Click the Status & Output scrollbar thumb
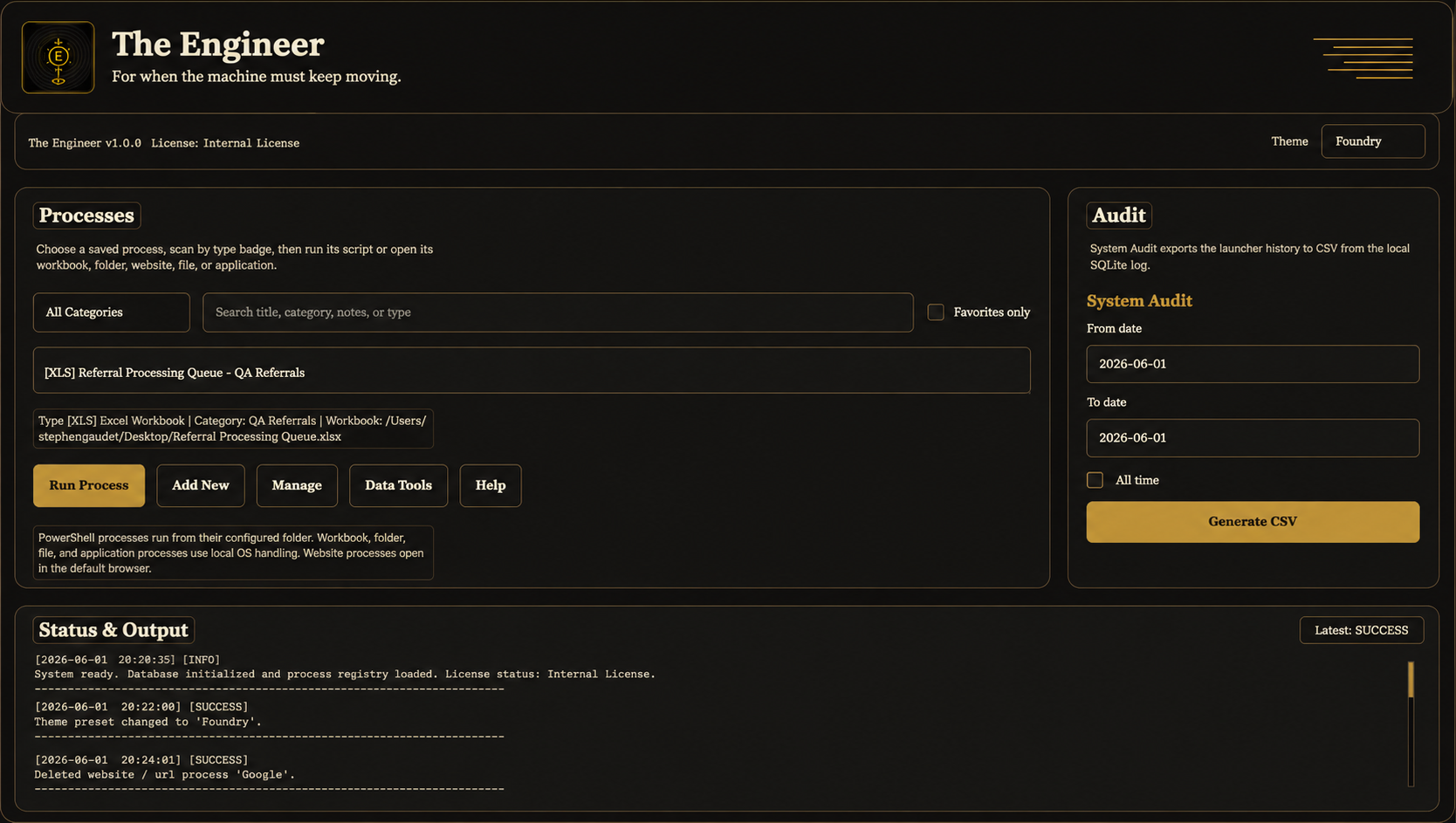Viewport: 1456px width, 823px height. click(1411, 680)
